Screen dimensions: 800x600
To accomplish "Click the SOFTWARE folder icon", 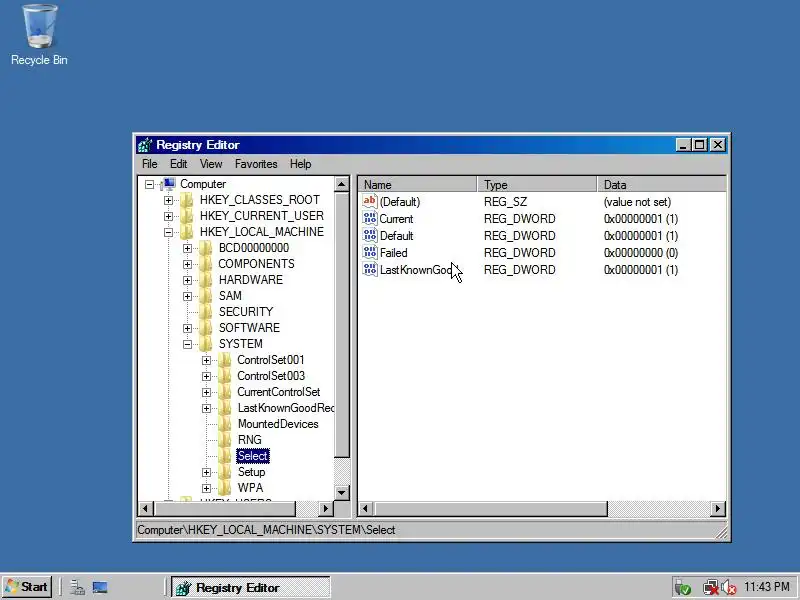I will click(x=206, y=328).
